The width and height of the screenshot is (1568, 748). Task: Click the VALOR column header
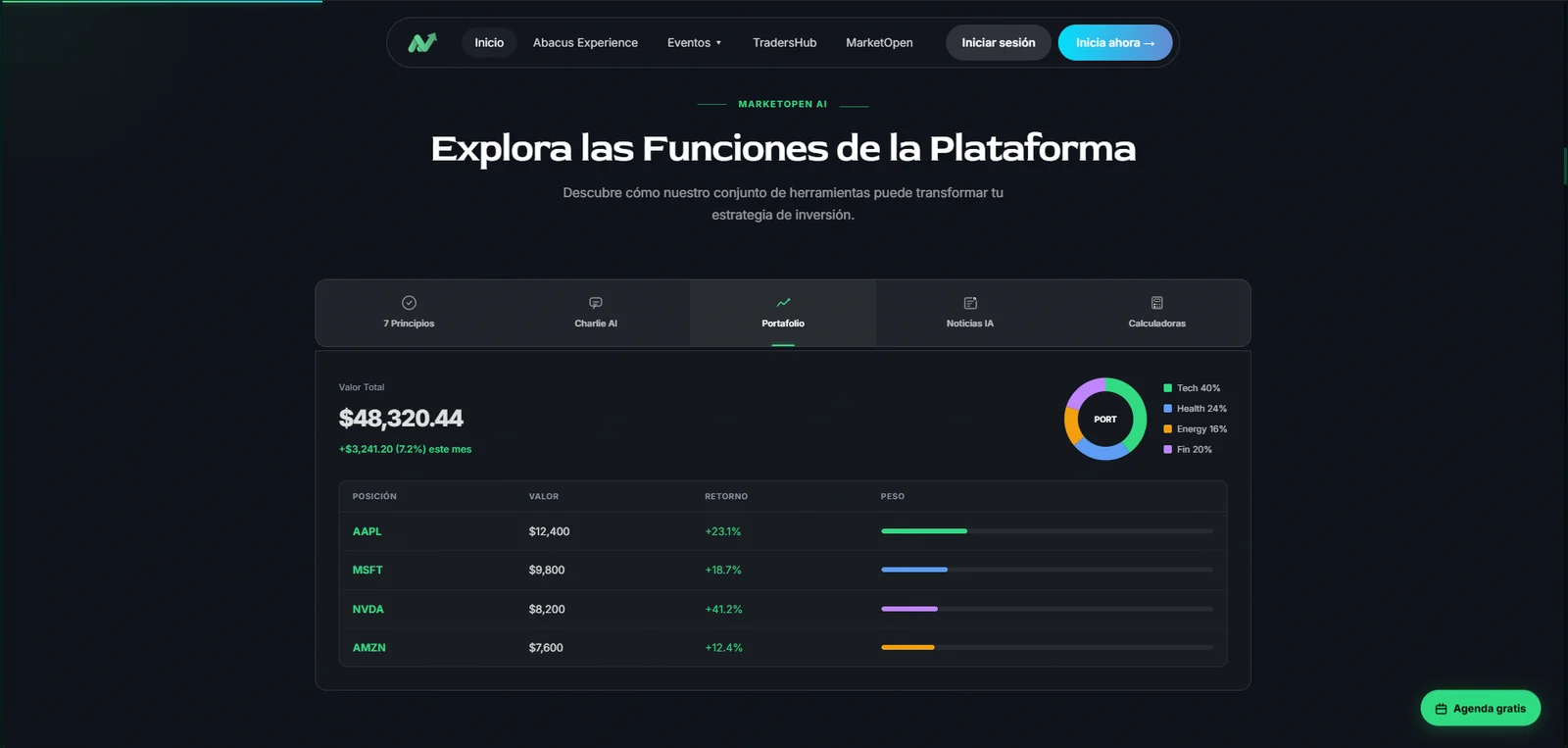[544, 496]
